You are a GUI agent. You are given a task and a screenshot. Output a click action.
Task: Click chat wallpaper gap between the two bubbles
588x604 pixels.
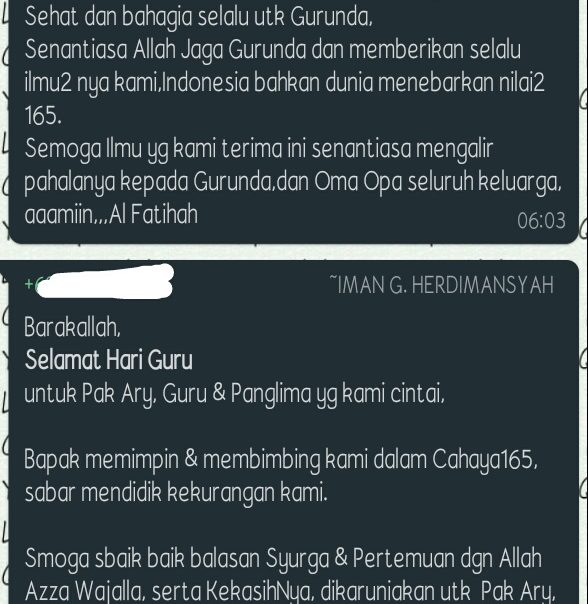(294, 252)
